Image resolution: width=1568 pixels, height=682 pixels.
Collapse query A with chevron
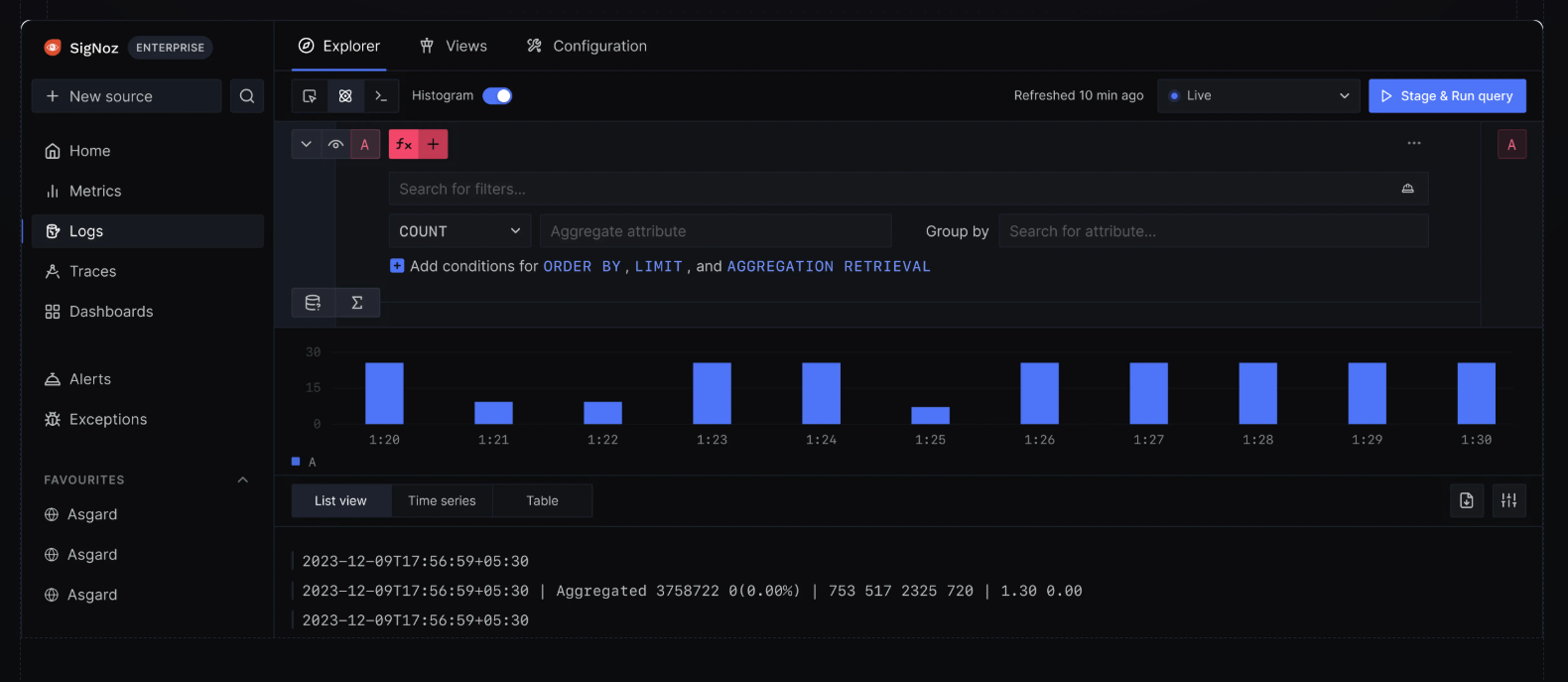[307, 144]
